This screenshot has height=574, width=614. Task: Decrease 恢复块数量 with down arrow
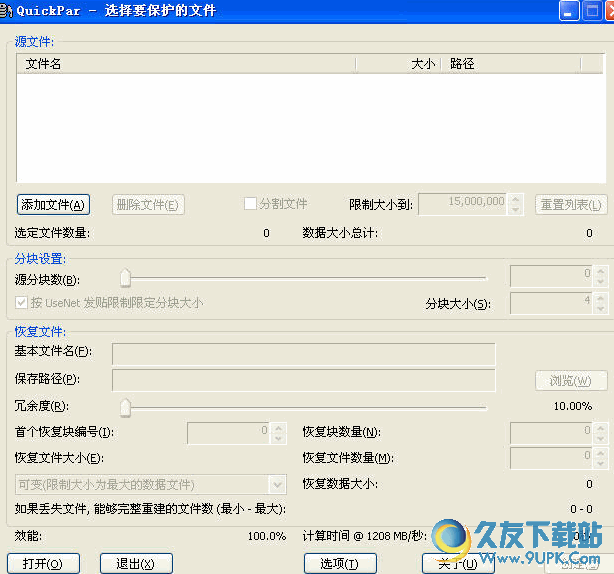pos(601,438)
